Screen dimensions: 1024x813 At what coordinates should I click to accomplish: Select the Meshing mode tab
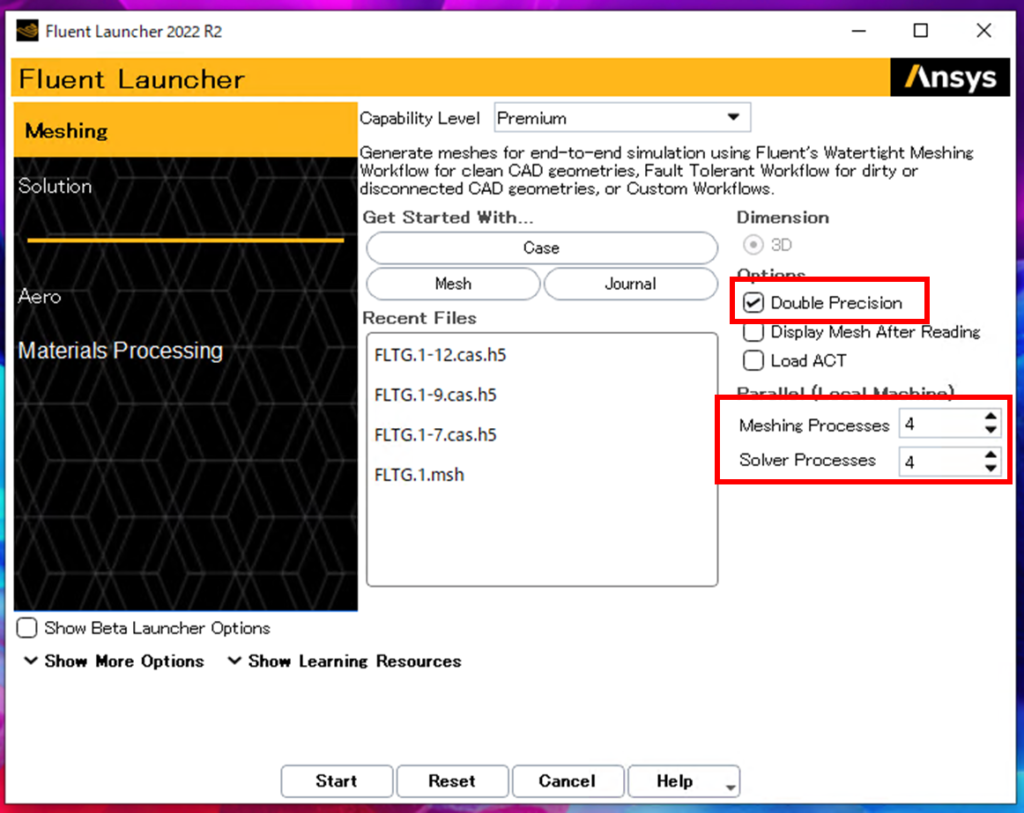pos(185,130)
